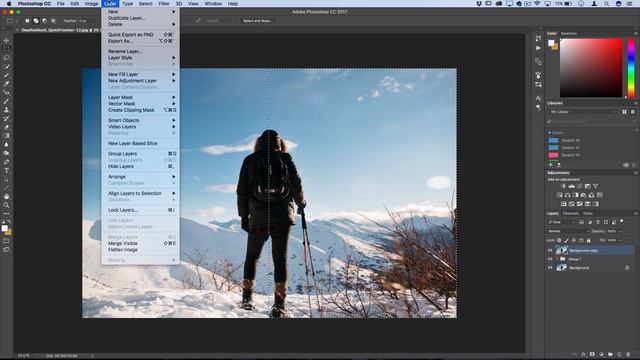The width and height of the screenshot is (640, 360).
Task: Click Lock all padlock icon
Action: tap(588, 240)
